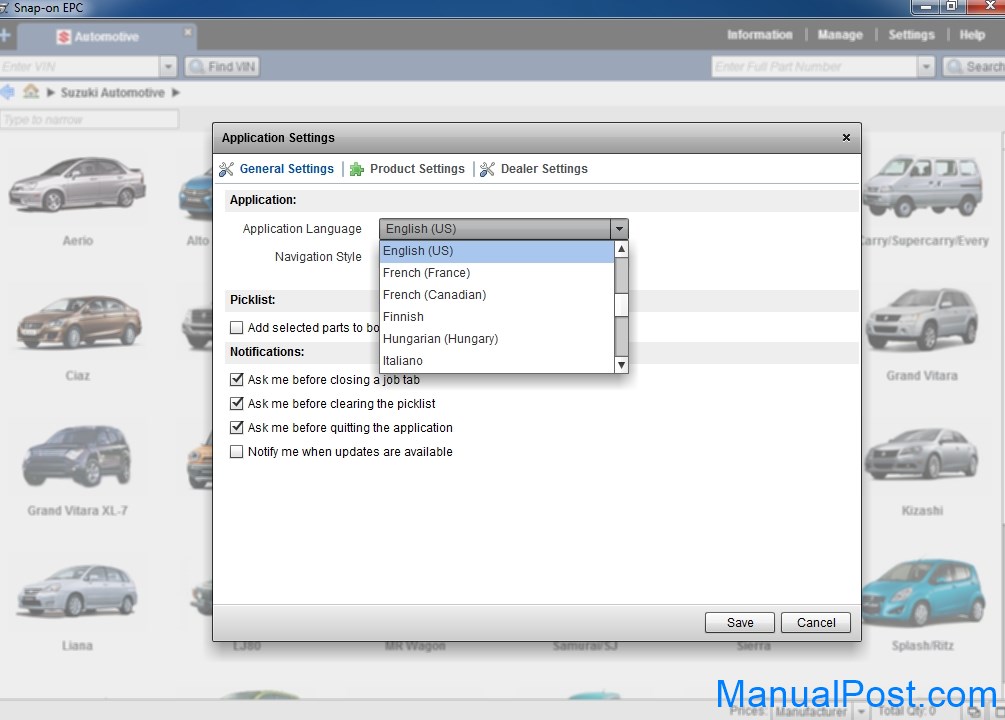
Task: Enable Notify me when updates are available
Action: click(x=237, y=451)
